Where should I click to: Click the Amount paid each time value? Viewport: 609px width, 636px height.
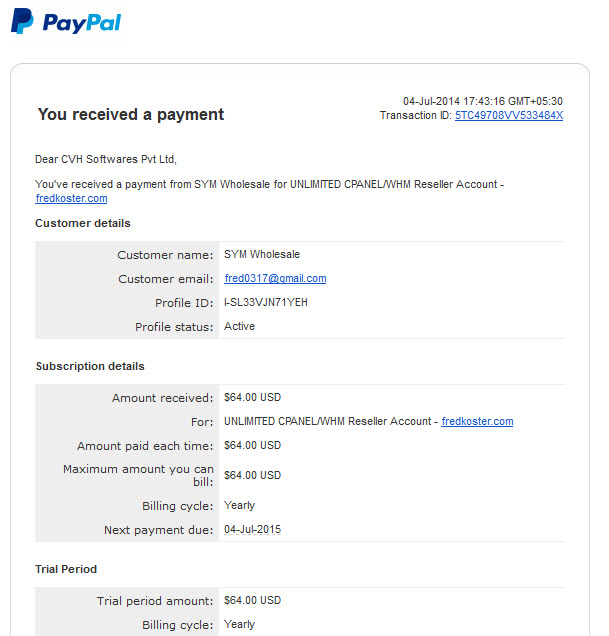pyautogui.click(x=252, y=445)
